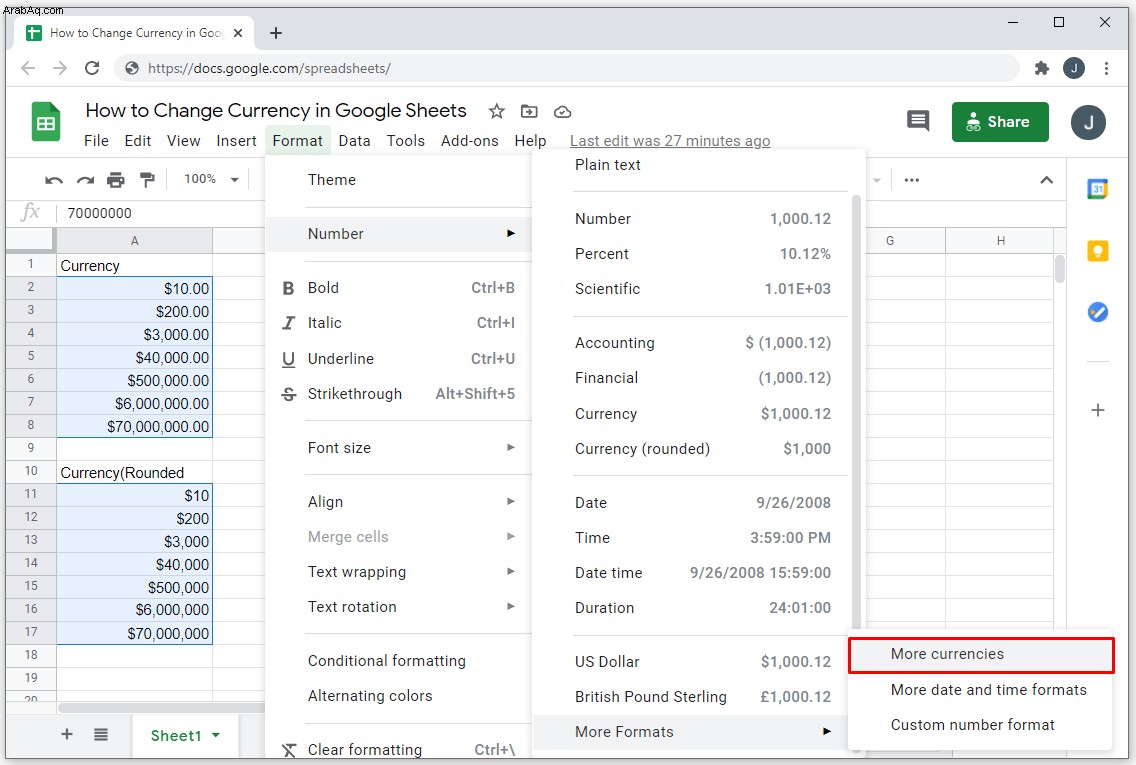Click the redo icon

(x=85, y=180)
